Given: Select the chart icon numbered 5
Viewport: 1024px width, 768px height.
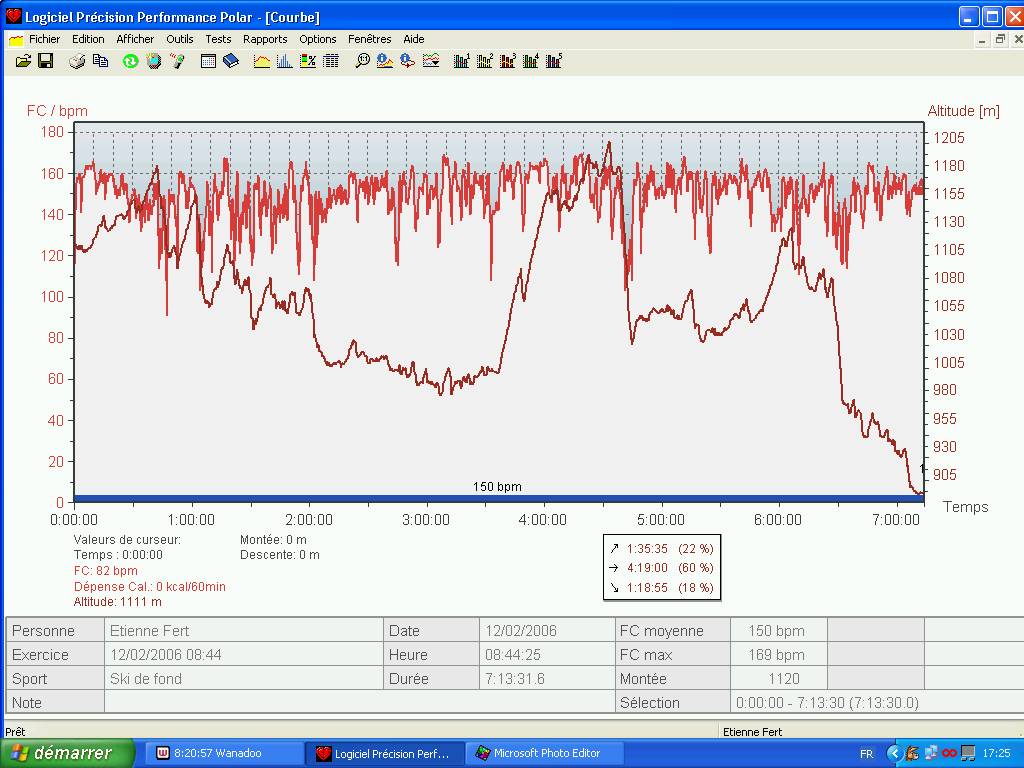Looking at the screenshot, I should click(554, 61).
